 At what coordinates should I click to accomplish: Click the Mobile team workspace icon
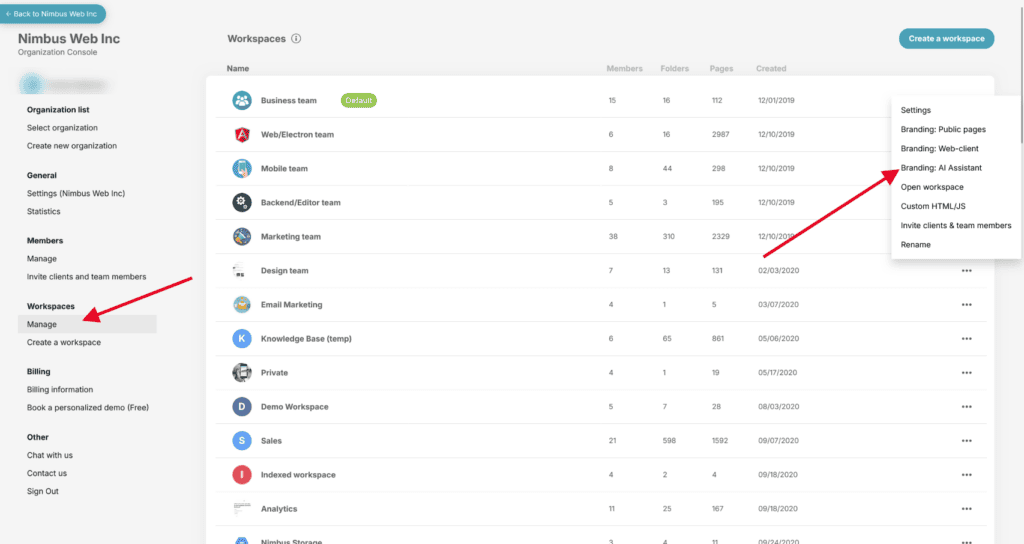241,168
